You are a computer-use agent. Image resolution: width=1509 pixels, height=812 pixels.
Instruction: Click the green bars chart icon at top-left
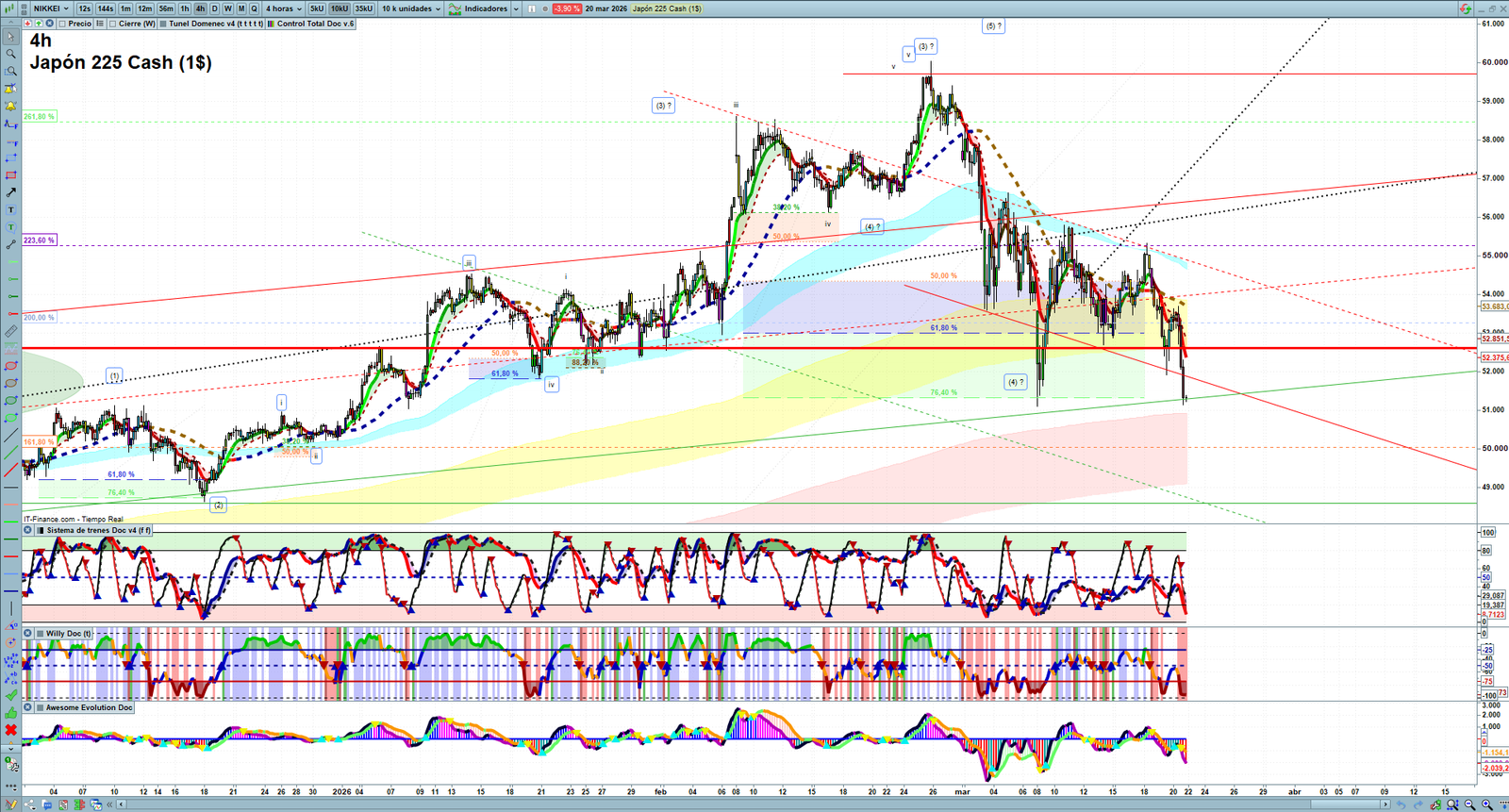tap(11, 8)
